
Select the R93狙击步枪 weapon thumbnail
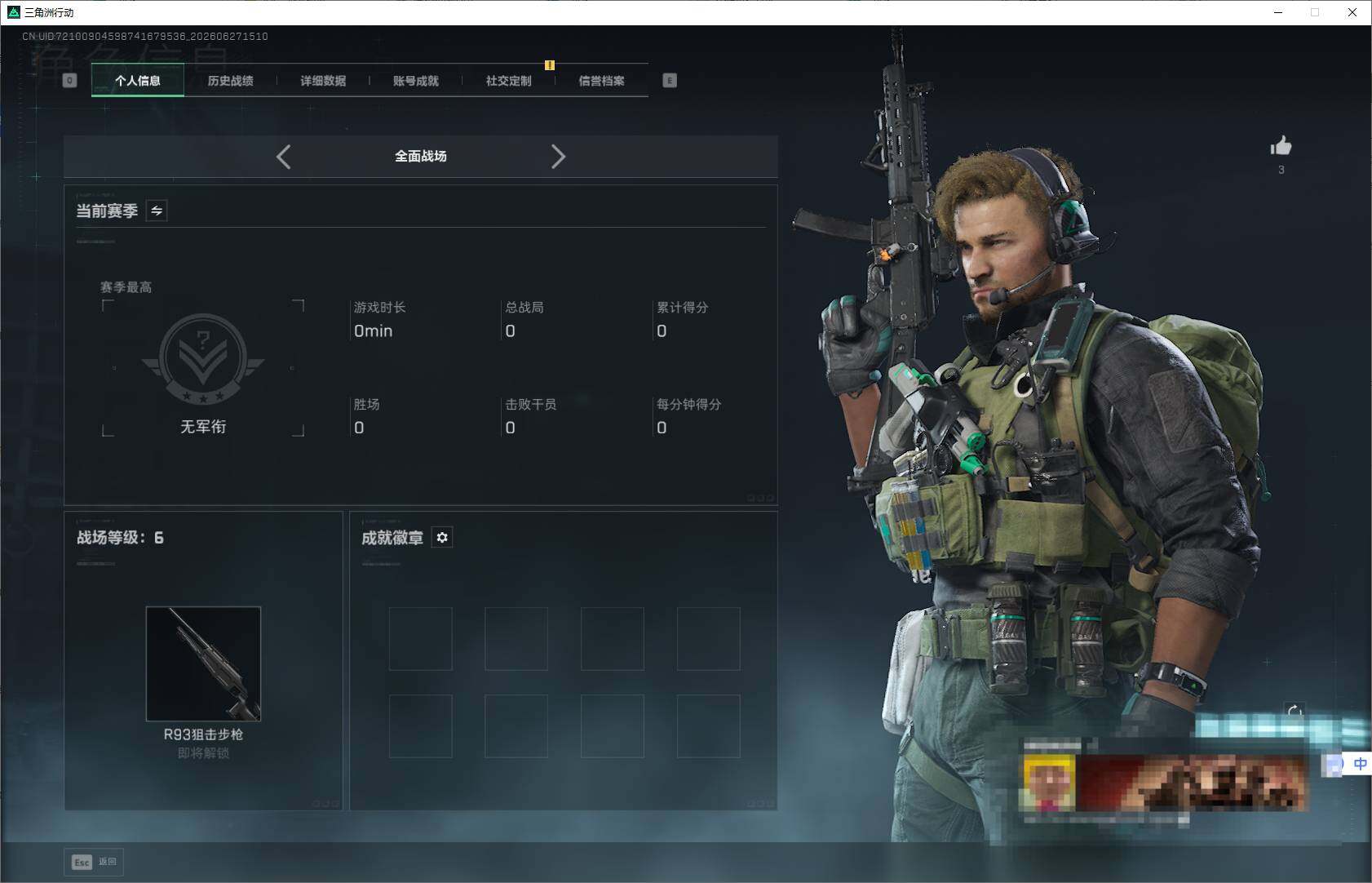pyautogui.click(x=203, y=663)
